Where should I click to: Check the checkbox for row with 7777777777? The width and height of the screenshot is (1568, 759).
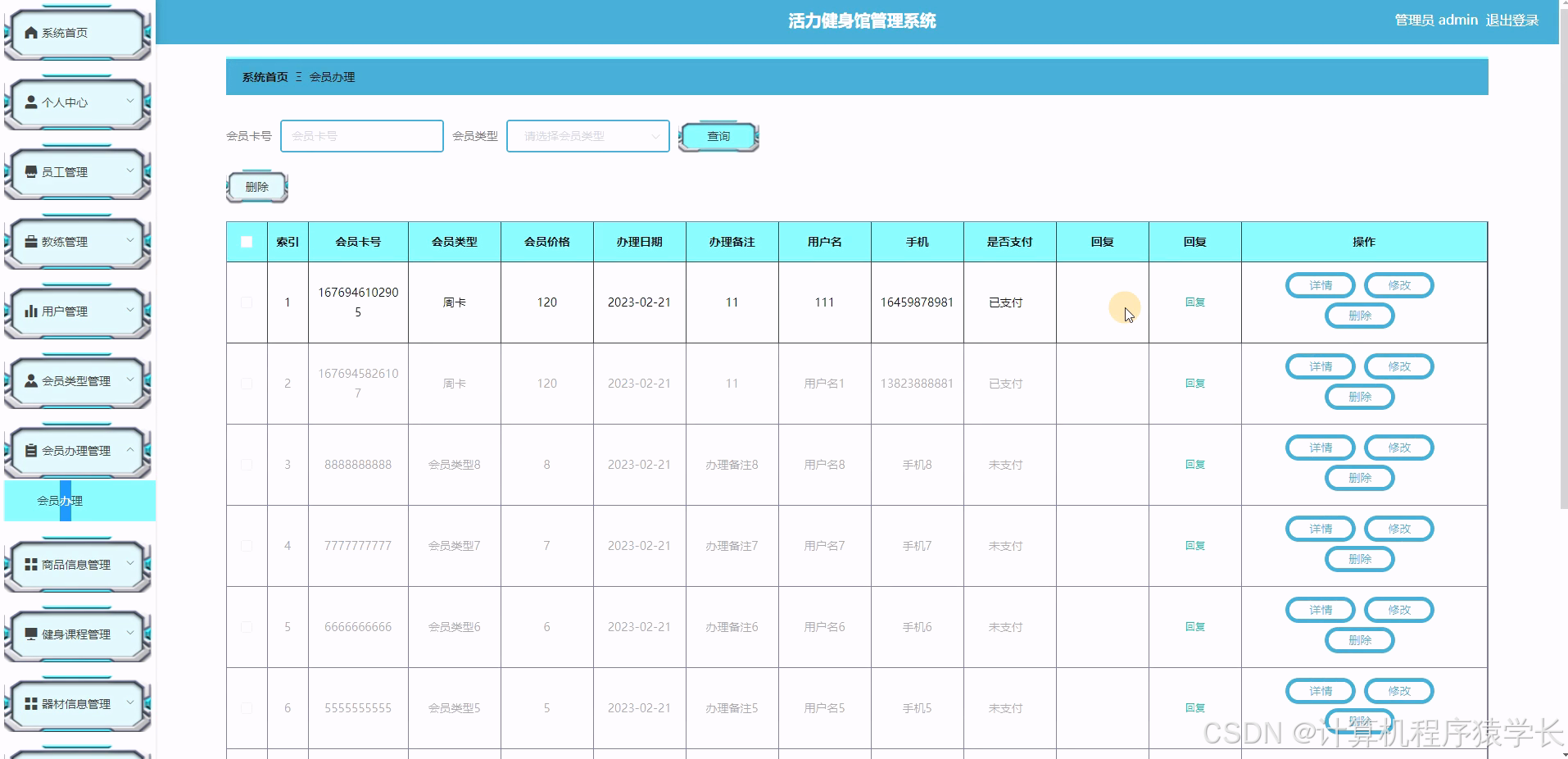[x=247, y=546]
